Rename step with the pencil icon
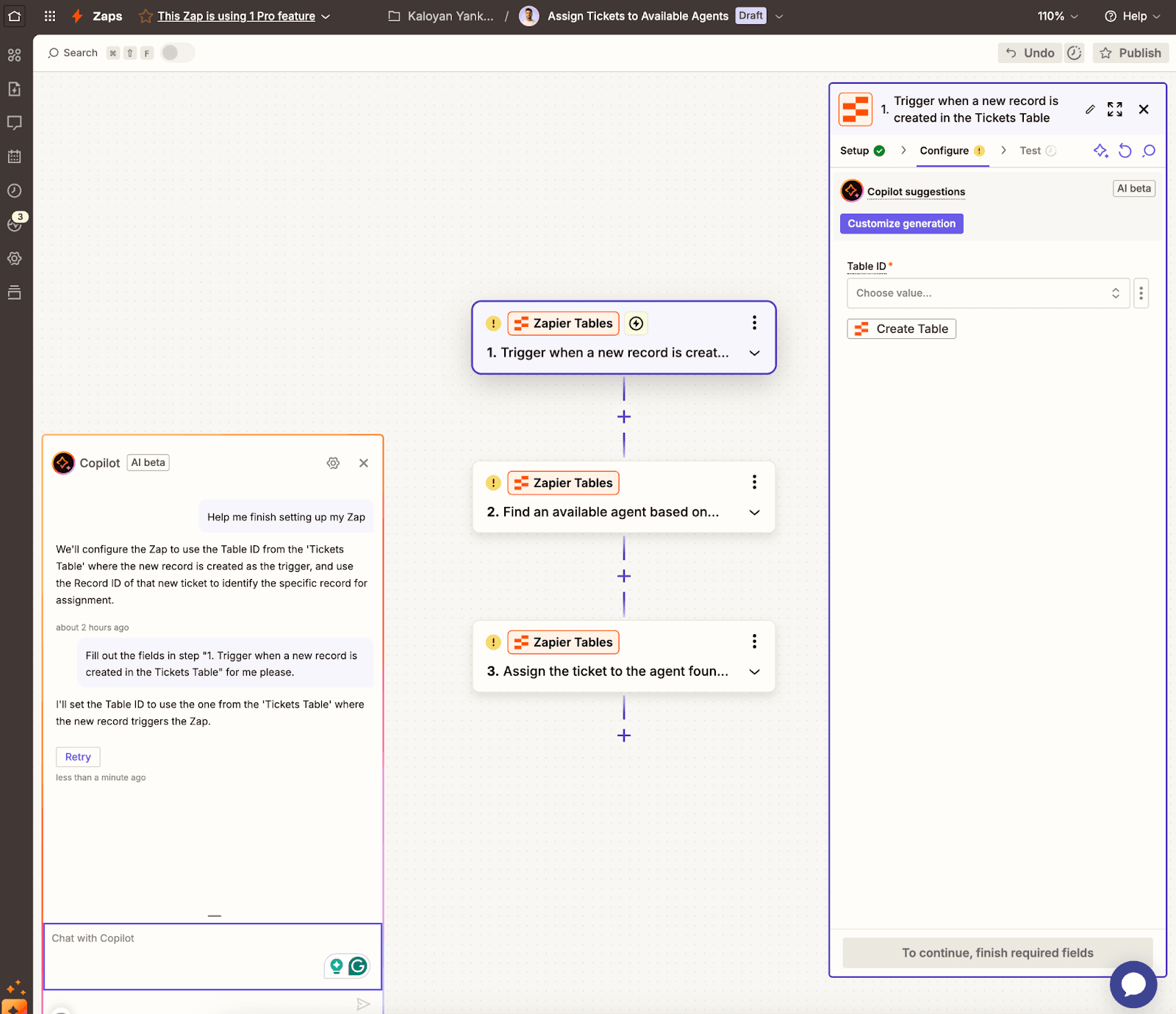1176x1014 pixels. pos(1090,109)
